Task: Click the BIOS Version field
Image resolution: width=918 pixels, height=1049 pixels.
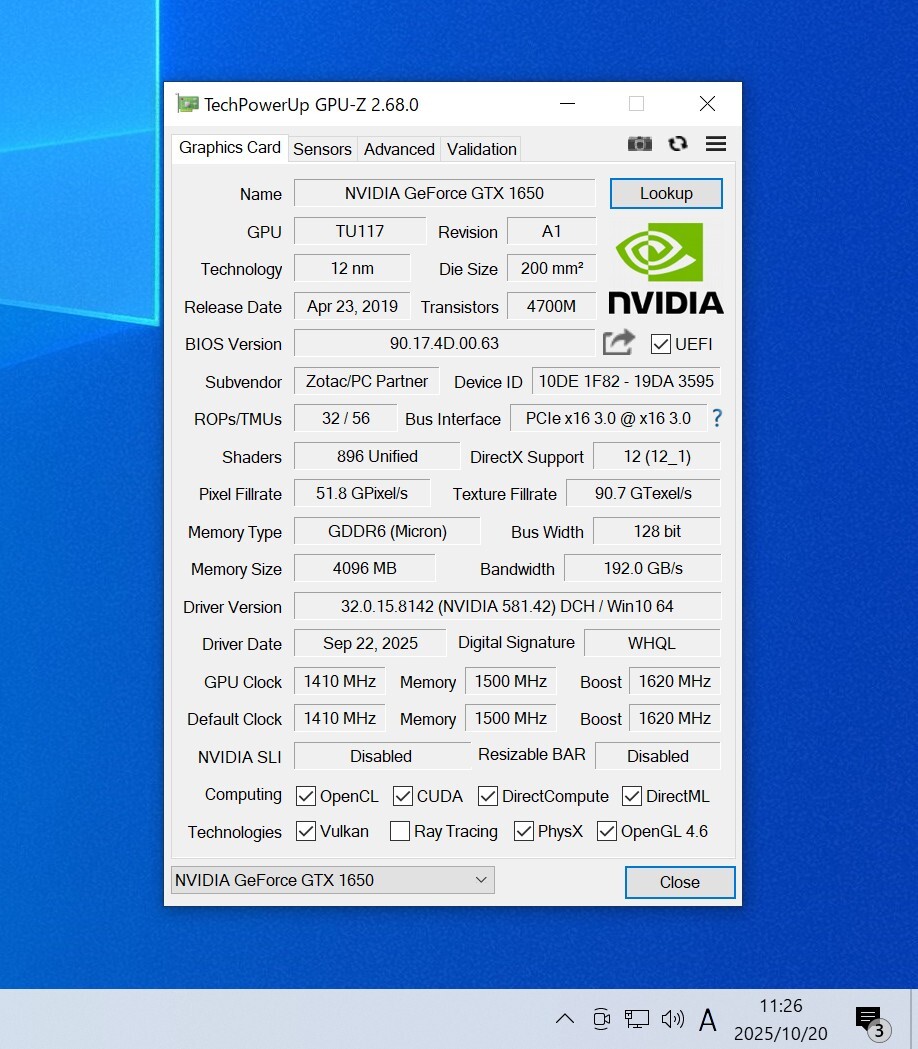Action: (x=444, y=343)
